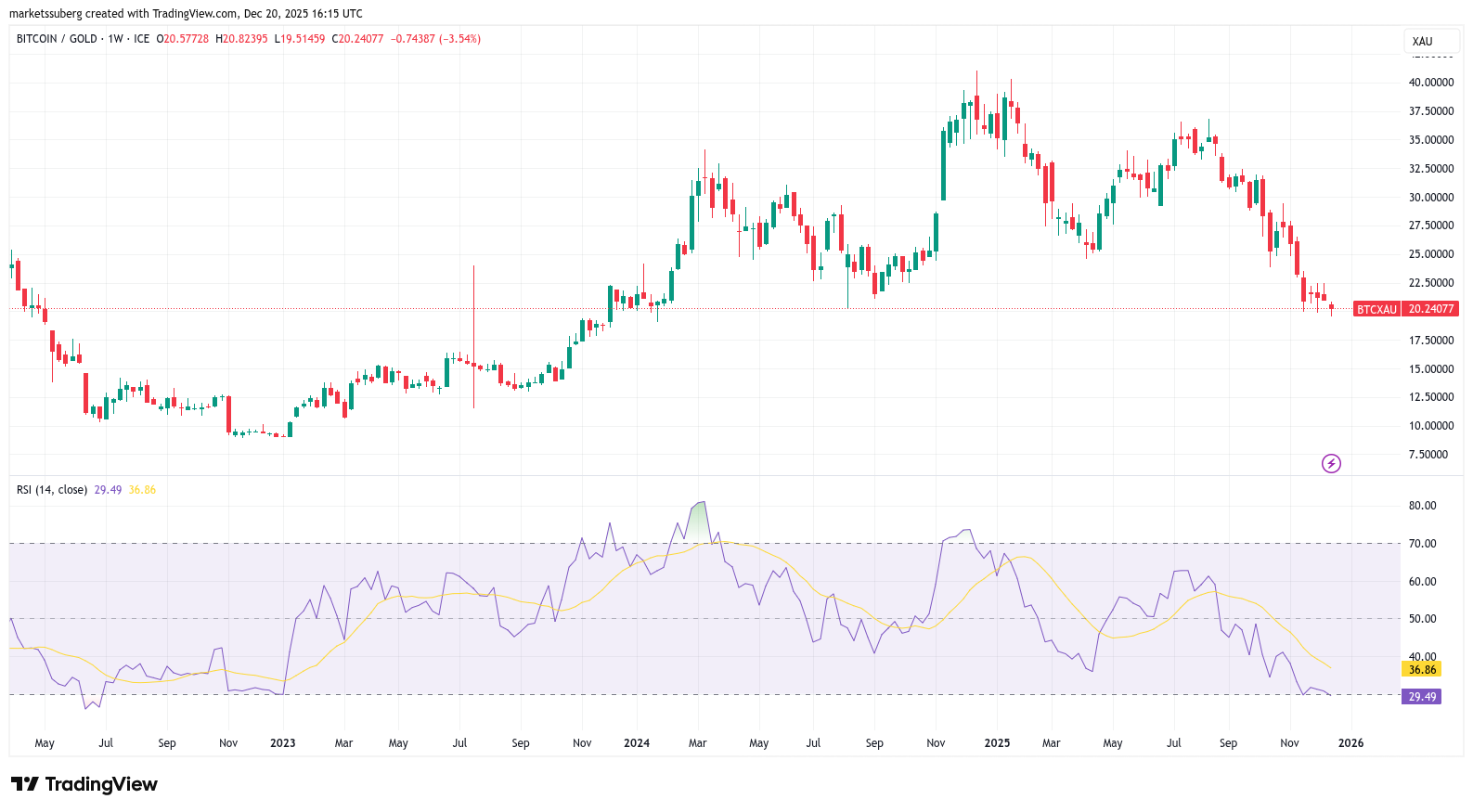Click the purple RSI value 29.49 in legend
This screenshot has height=812, width=1473.
pyautogui.click(x=108, y=490)
